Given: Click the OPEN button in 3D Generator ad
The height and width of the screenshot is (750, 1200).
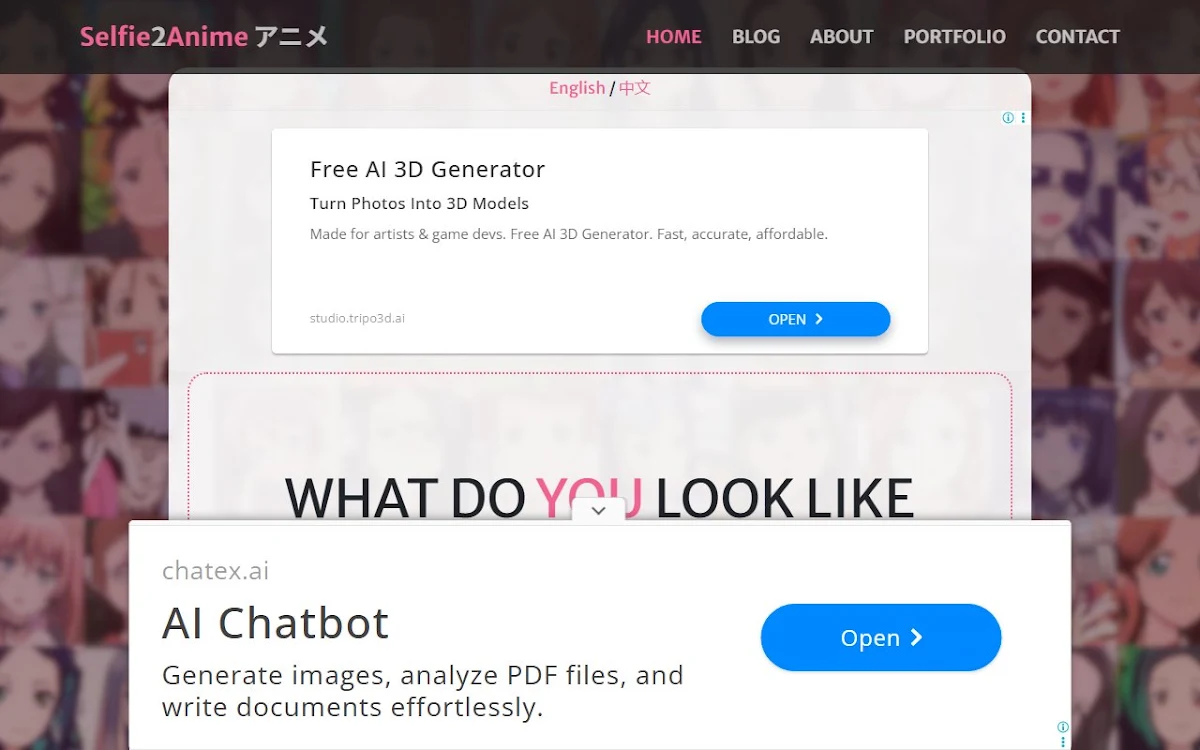Looking at the screenshot, I should (x=795, y=319).
